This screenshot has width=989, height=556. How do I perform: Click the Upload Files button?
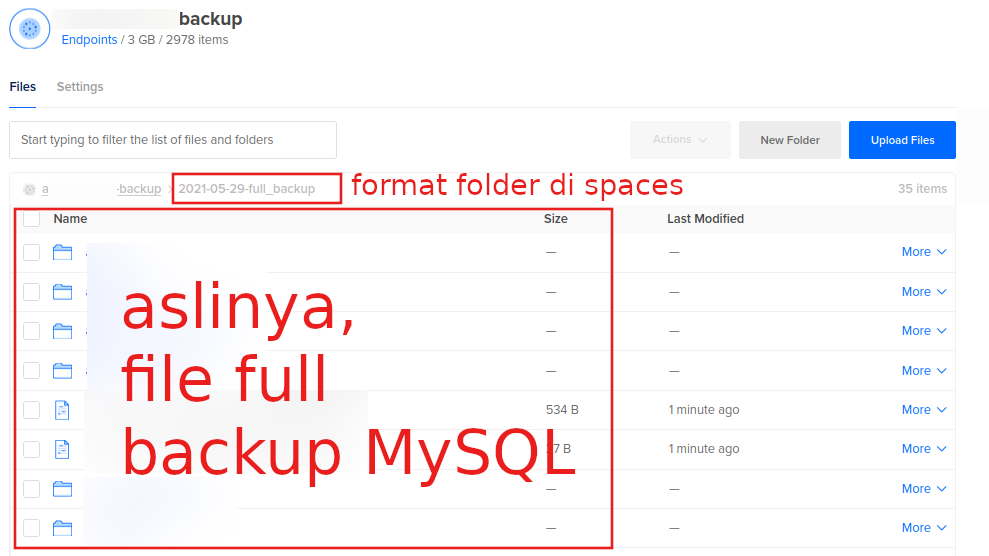pos(902,140)
